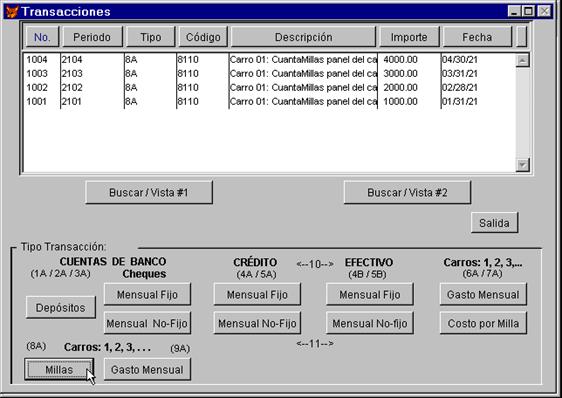This screenshot has height=398, width=562.
Task: Open Gasto Mensual labeled (9A)
Action: pos(147,369)
